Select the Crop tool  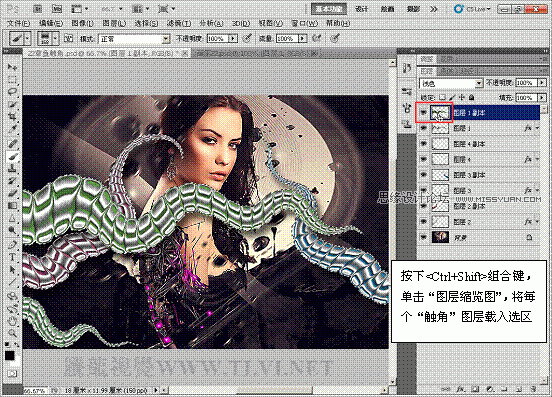(12, 117)
